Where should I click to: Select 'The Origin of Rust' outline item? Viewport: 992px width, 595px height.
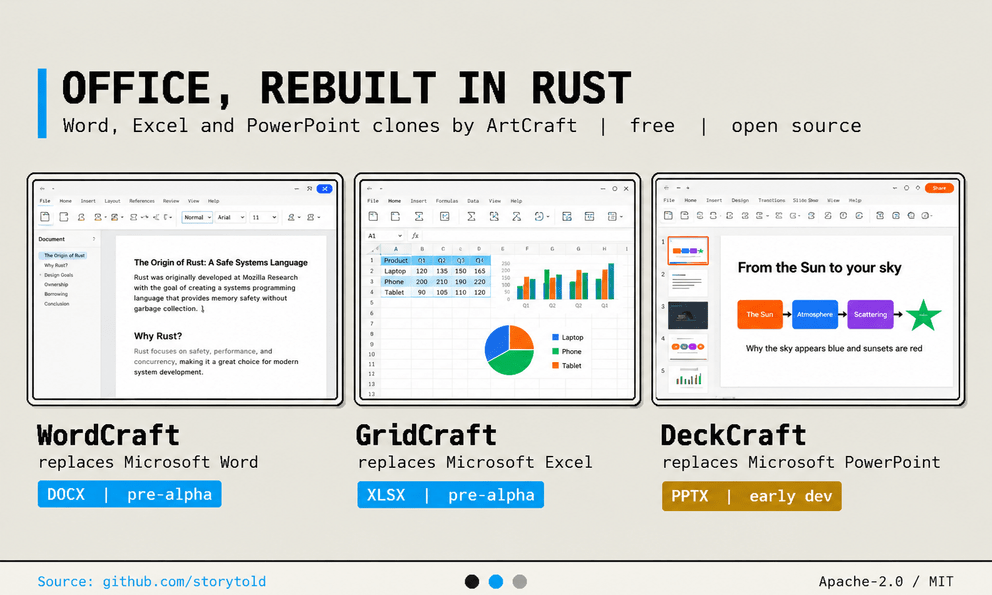click(64, 255)
